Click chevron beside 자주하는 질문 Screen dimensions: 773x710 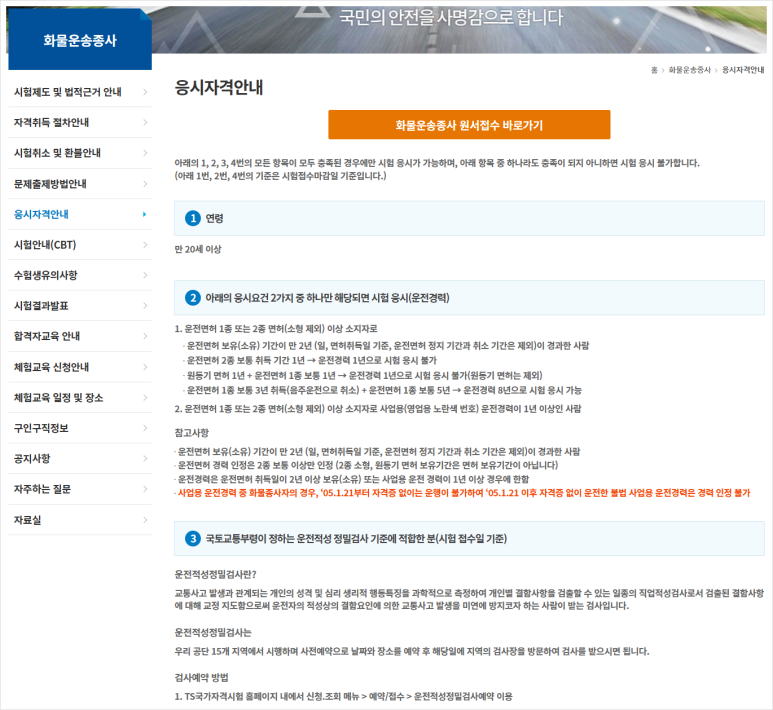point(145,489)
